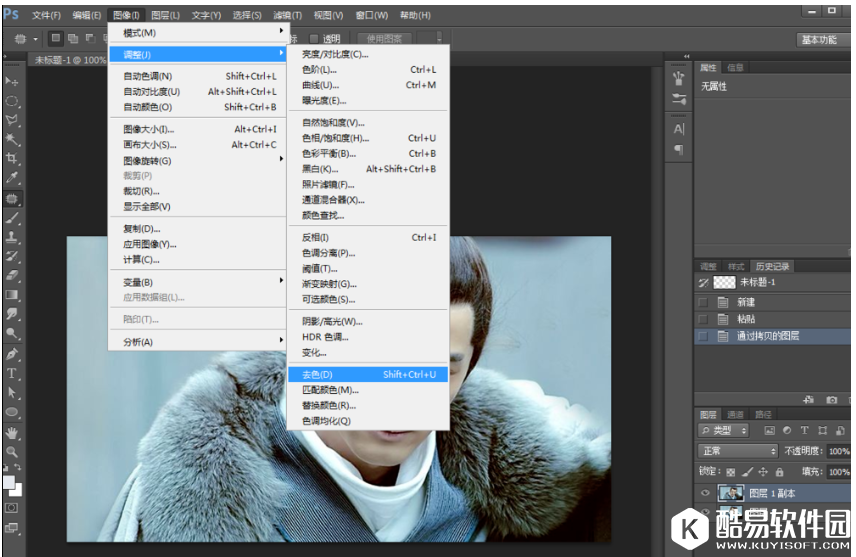Switch to the 通道 channels tab

click(735, 414)
